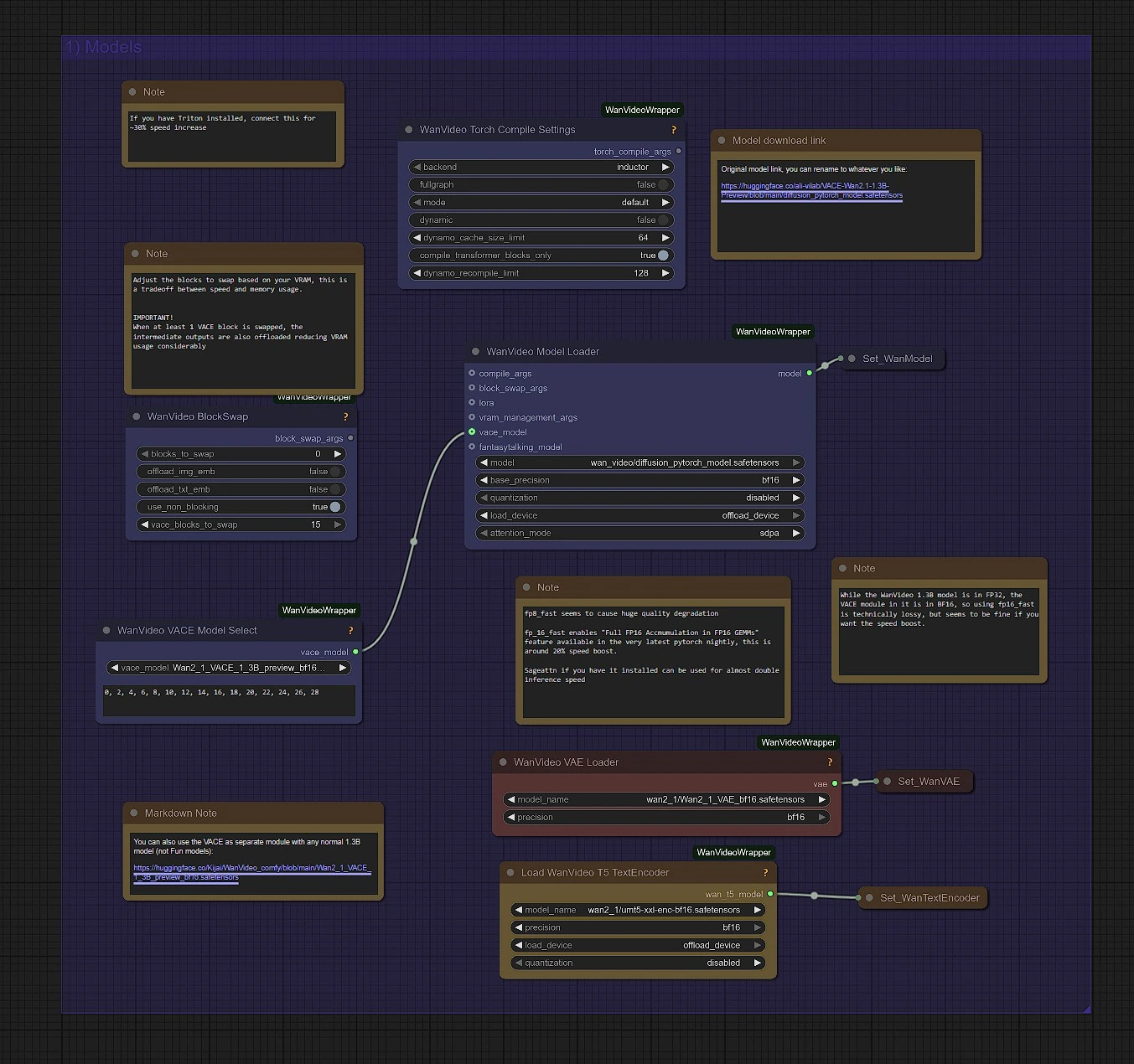The image size is (1134, 1064).
Task: Click help question mark on WanVideo BlockSwap node
Action: click(x=345, y=416)
